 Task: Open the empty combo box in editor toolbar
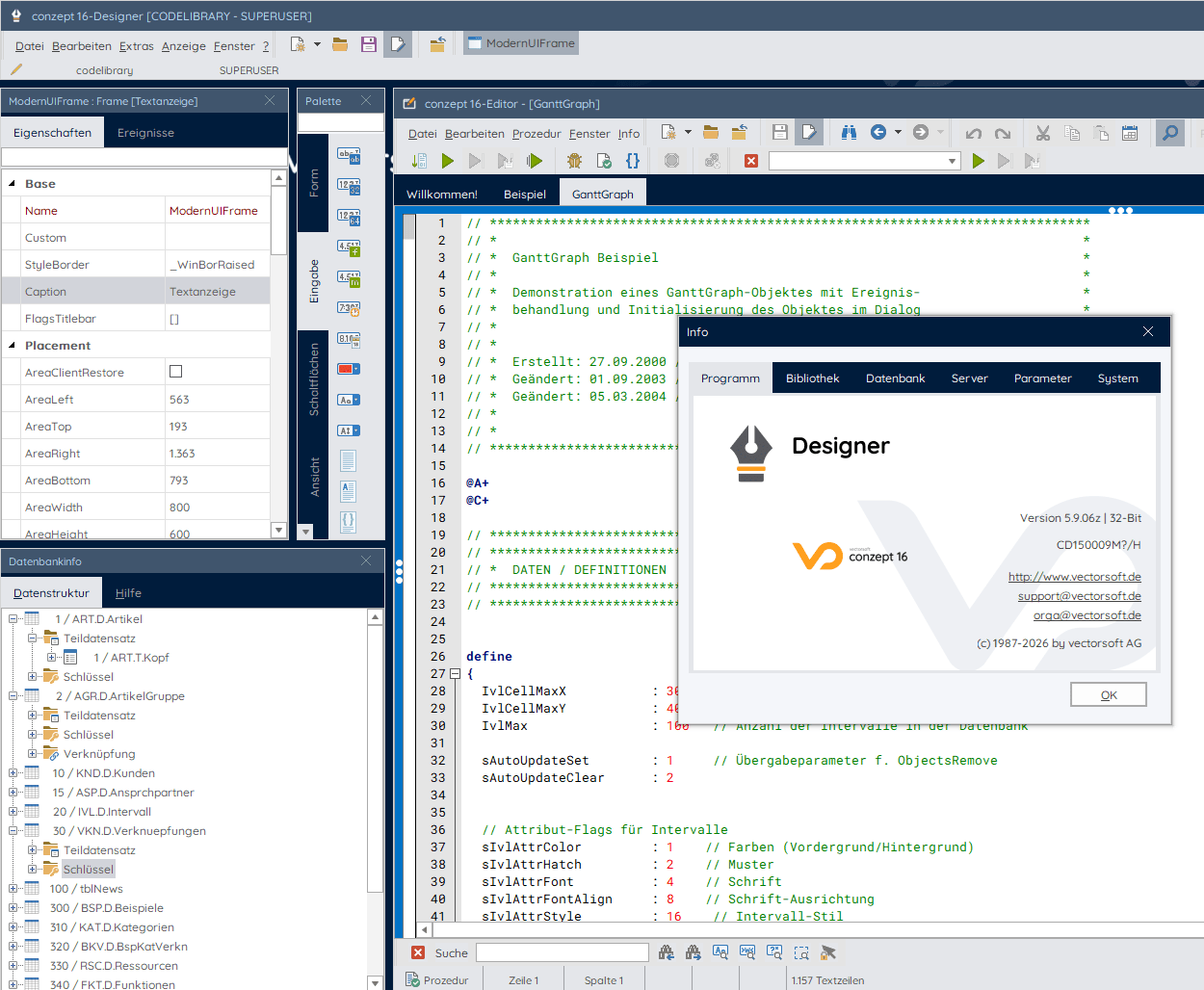952,161
